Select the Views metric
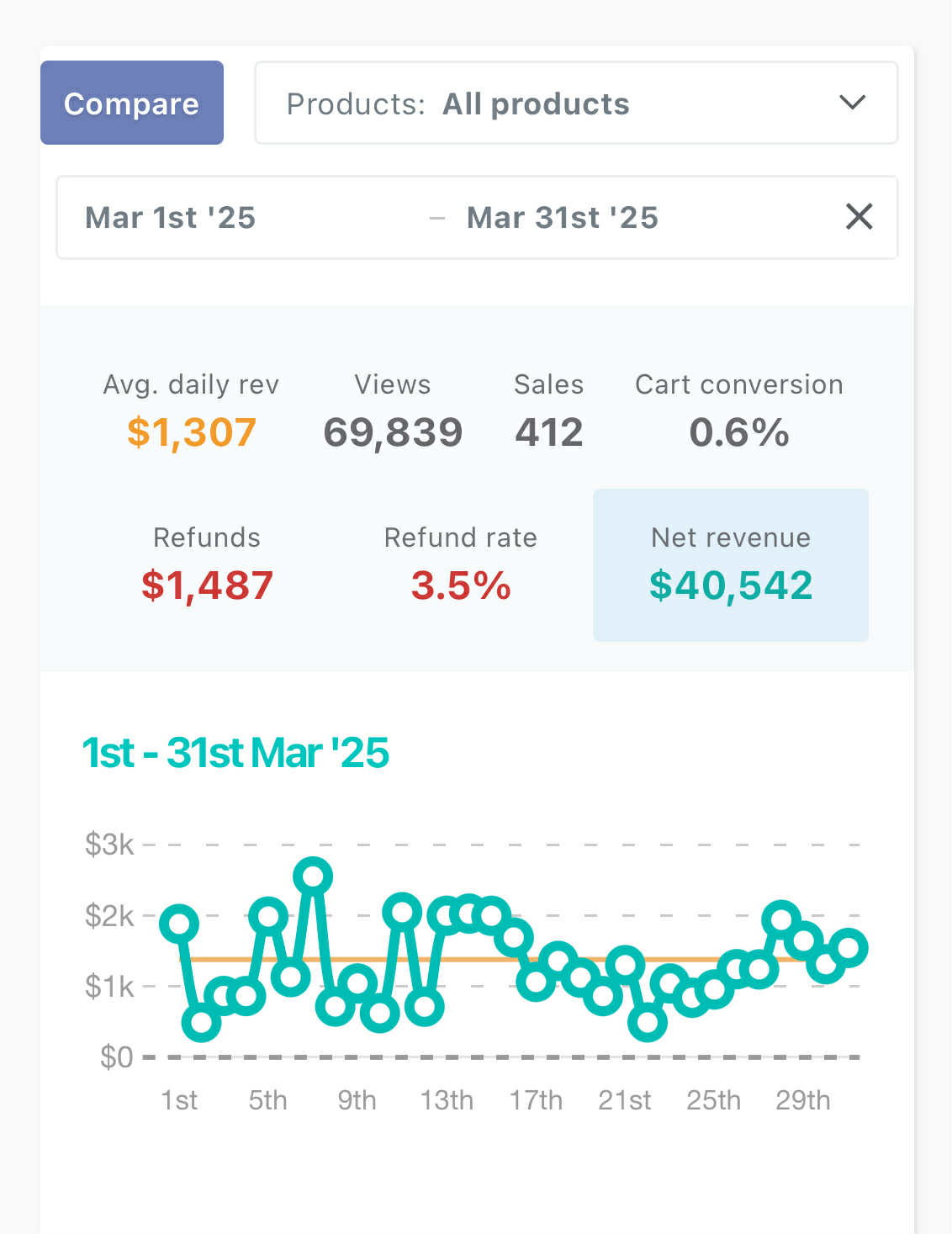Image resolution: width=952 pixels, height=1234 pixels. (393, 410)
